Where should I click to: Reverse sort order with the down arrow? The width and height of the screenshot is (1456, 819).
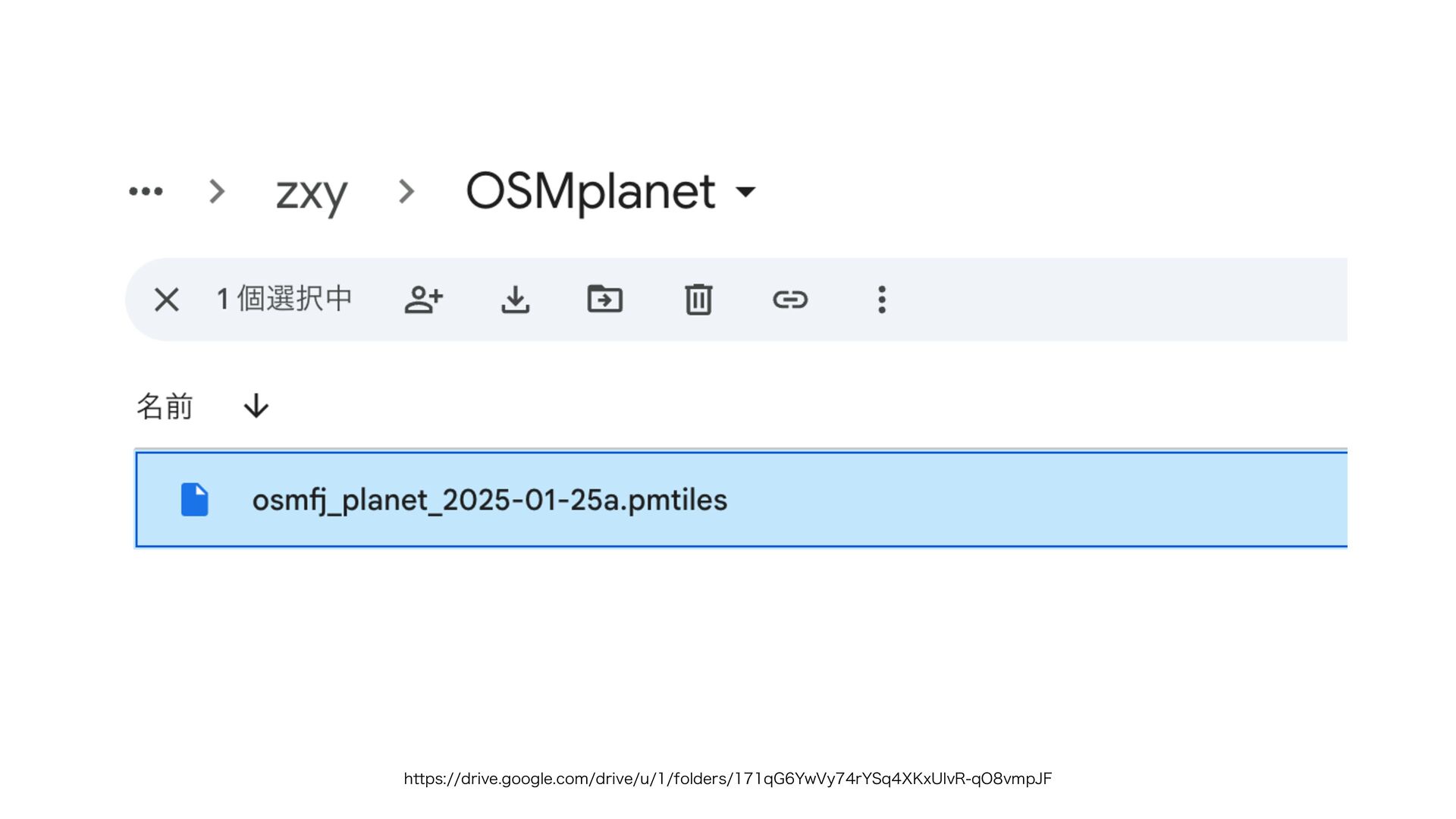click(x=256, y=406)
